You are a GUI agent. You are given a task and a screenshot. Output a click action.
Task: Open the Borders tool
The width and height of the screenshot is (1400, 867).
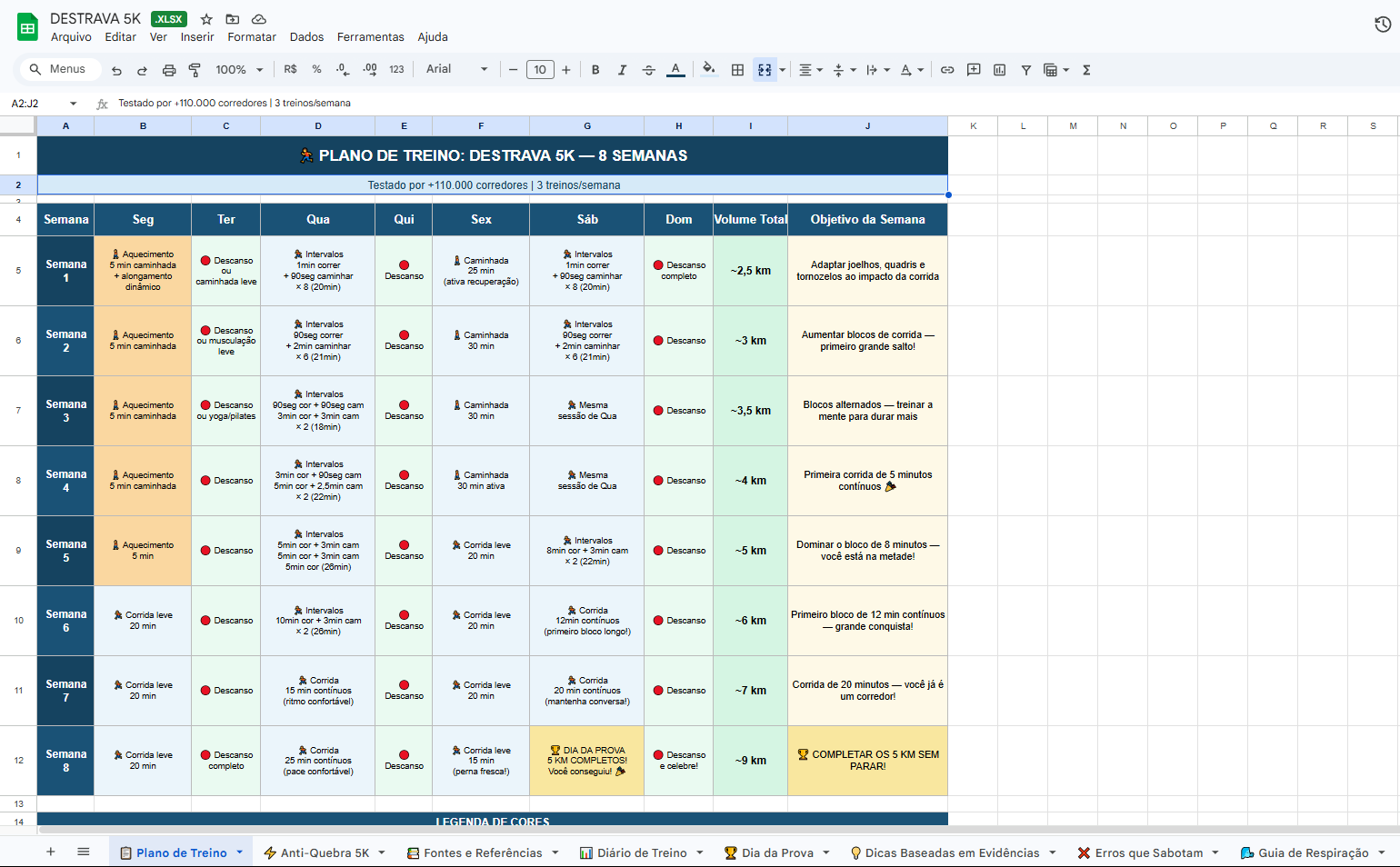point(737,70)
